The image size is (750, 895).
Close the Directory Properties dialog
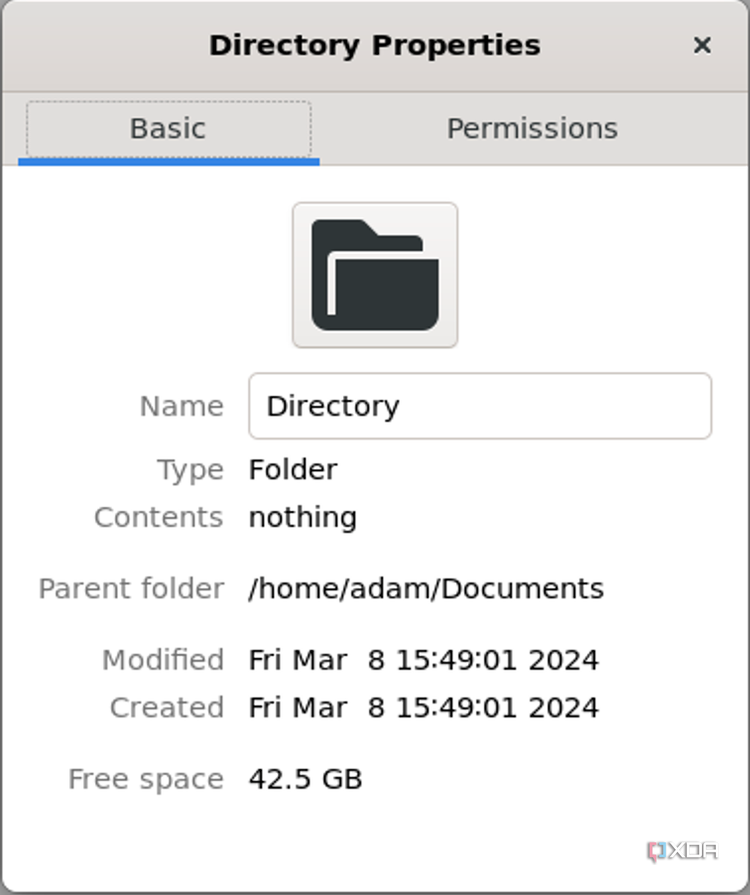tap(702, 45)
